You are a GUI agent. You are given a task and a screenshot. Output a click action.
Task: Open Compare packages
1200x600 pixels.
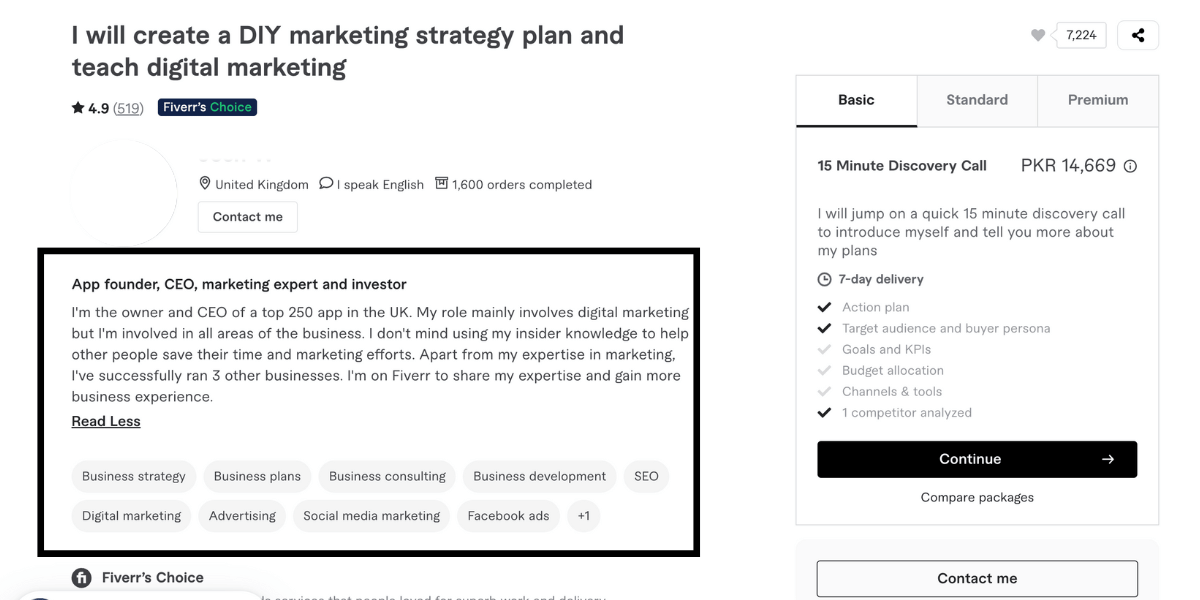977,497
